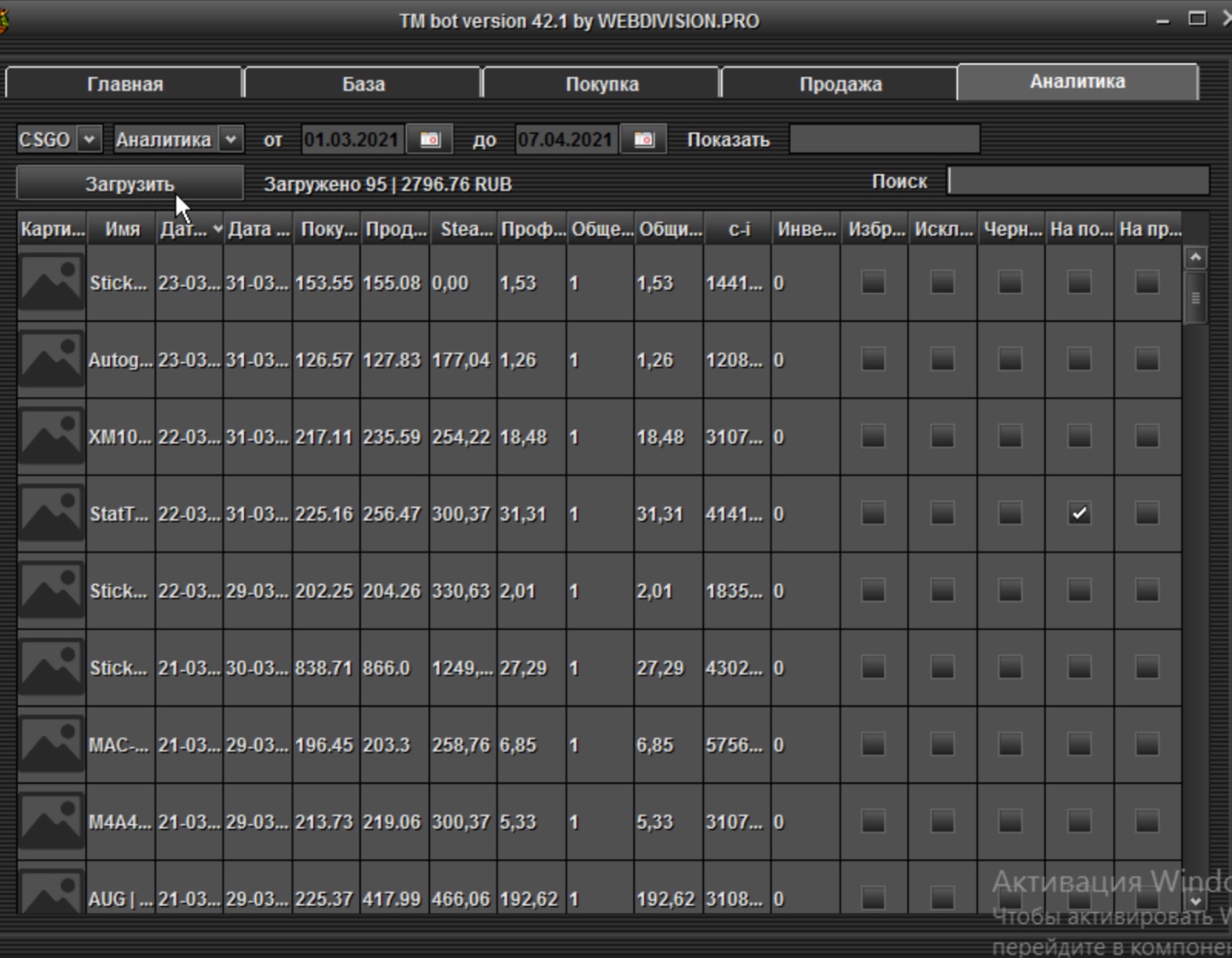Image resolution: width=1232 pixels, height=958 pixels.
Task: Uncheck the checked box in StatT row
Action: pyautogui.click(x=1079, y=514)
